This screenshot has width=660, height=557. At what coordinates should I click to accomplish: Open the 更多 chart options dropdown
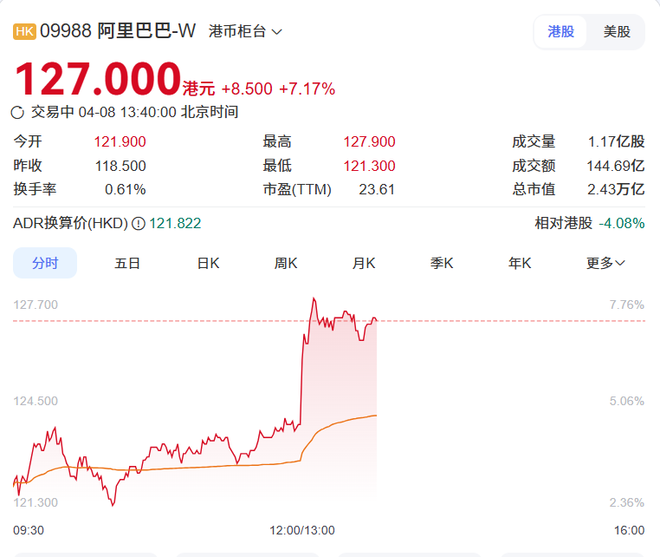click(x=605, y=263)
